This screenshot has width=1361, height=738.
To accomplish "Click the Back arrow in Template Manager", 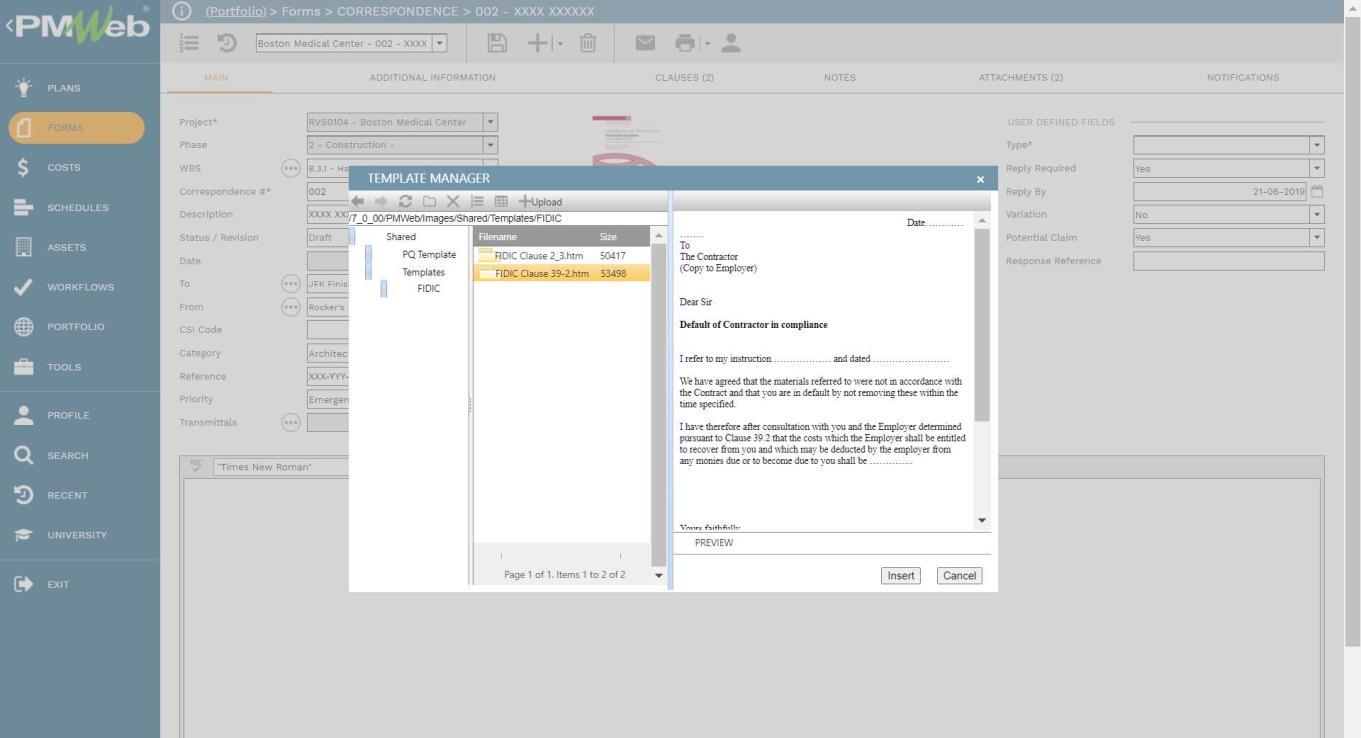I will pyautogui.click(x=358, y=201).
